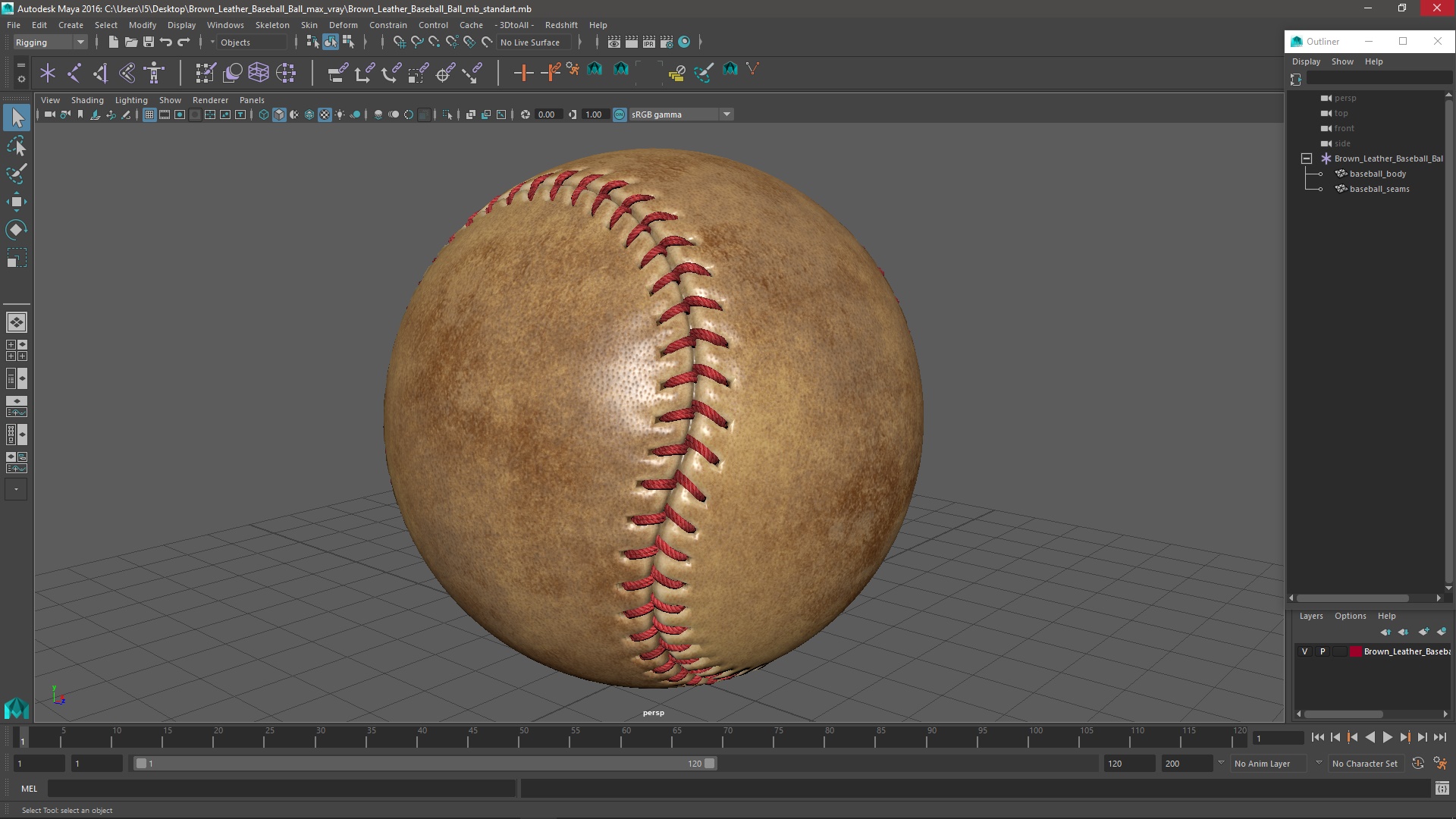Select the Move tool in toolbox
The height and width of the screenshot is (819, 1456).
(16, 202)
